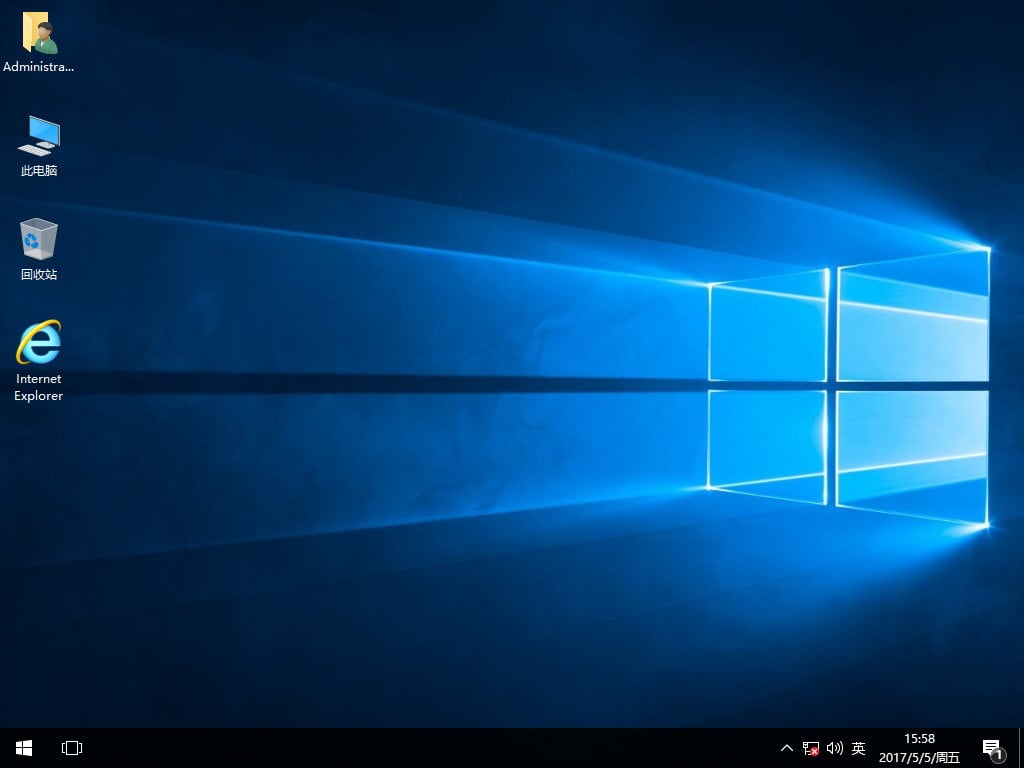Click empty taskbar area beside Task View

[x=400, y=748]
